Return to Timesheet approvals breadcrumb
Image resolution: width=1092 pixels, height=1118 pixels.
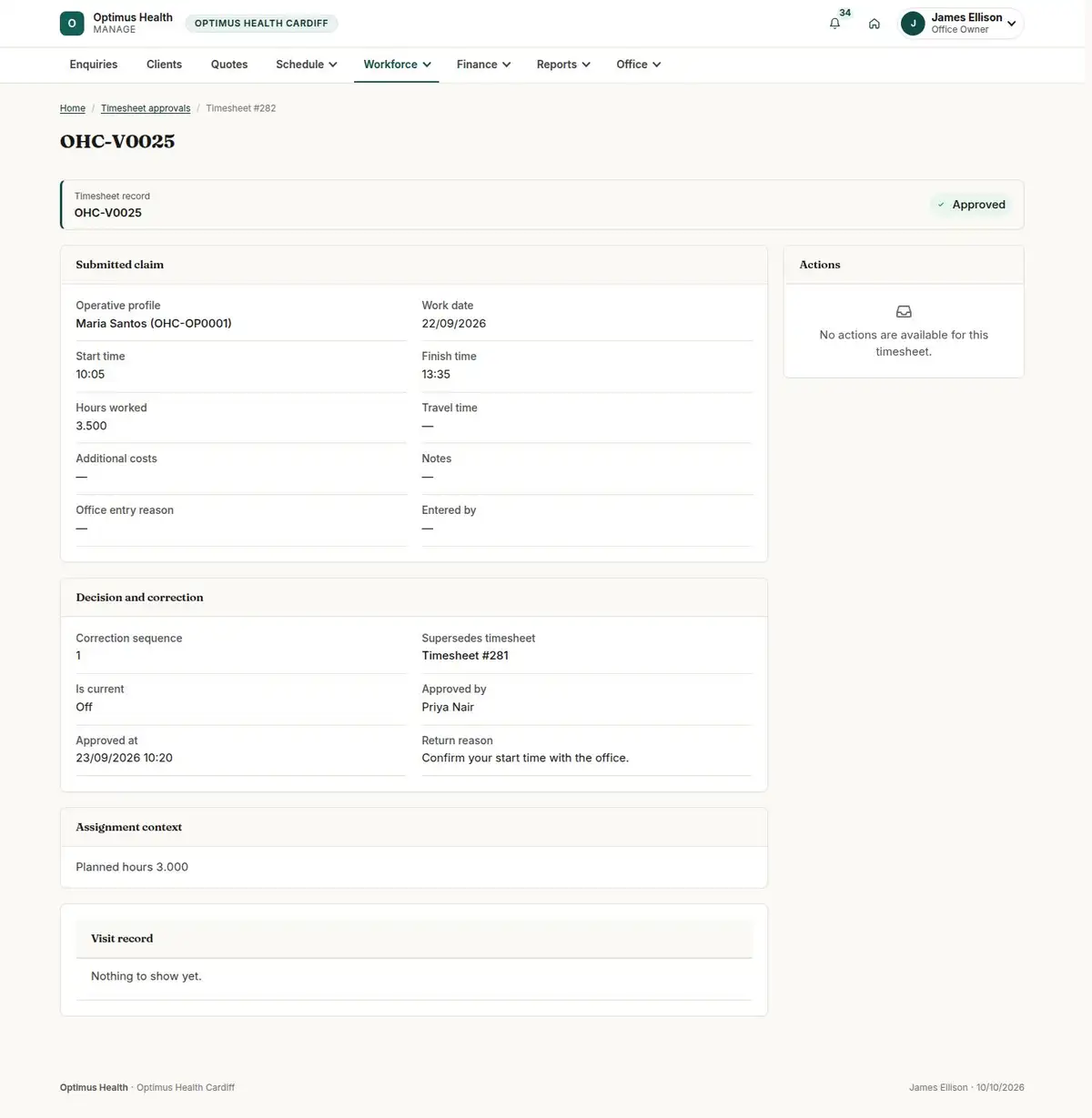click(146, 108)
